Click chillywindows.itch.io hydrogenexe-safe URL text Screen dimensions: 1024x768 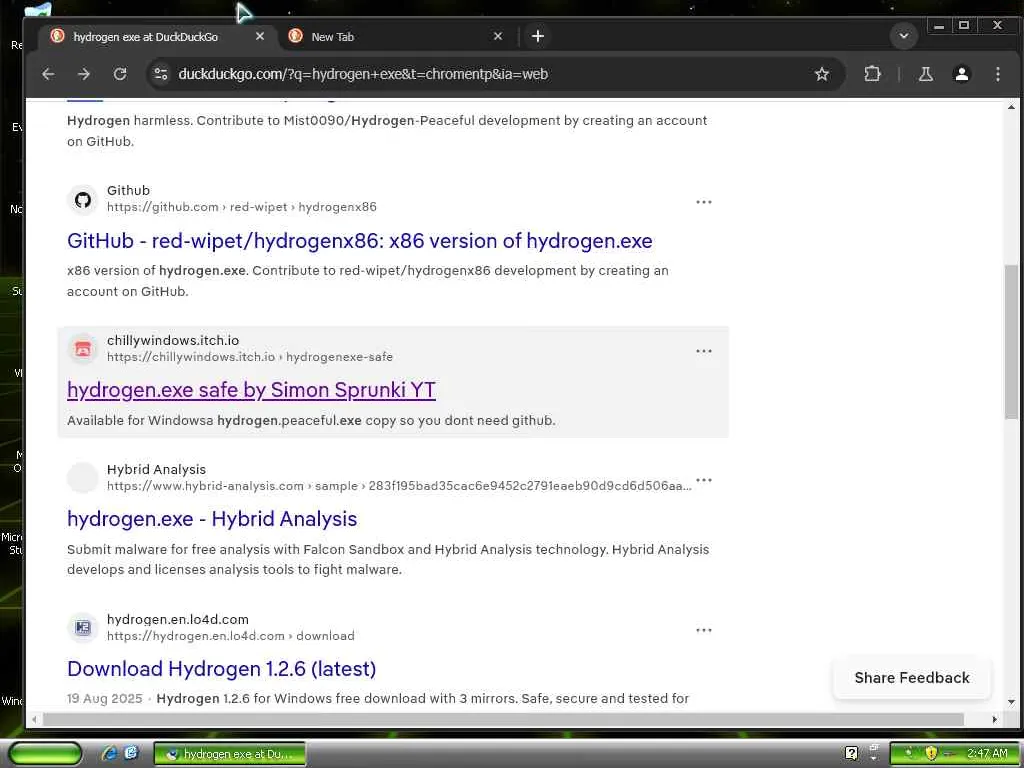coord(249,357)
